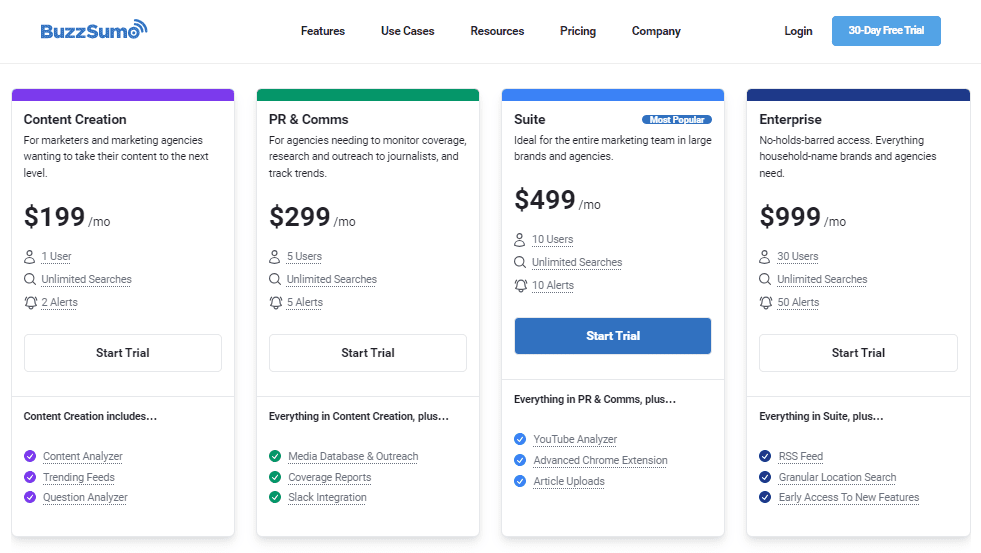Click bell icon beside 50 Alerts
Image resolution: width=981 pixels, height=553 pixels.
[x=766, y=302]
